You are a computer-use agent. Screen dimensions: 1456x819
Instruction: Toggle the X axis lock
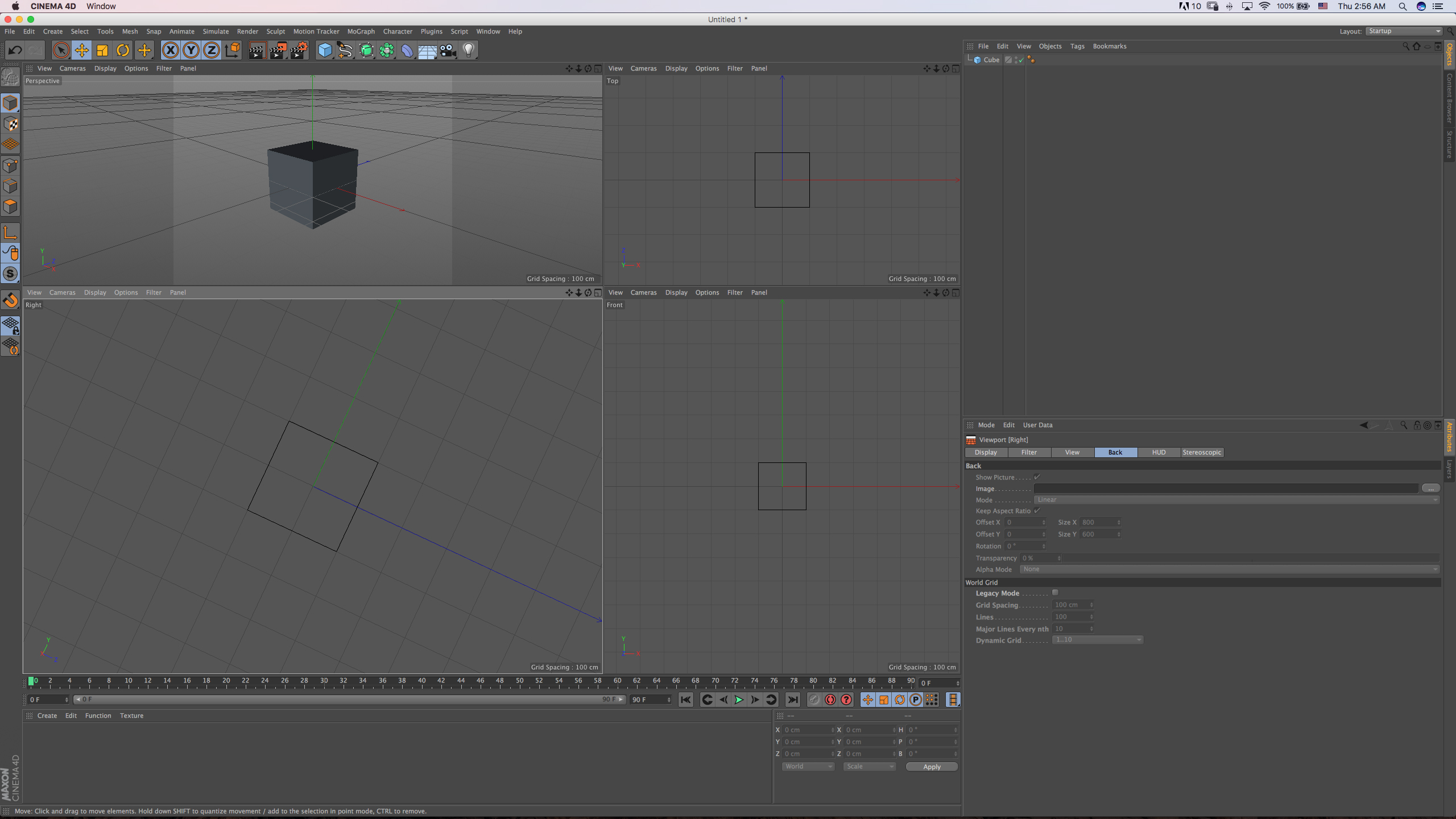(x=170, y=50)
